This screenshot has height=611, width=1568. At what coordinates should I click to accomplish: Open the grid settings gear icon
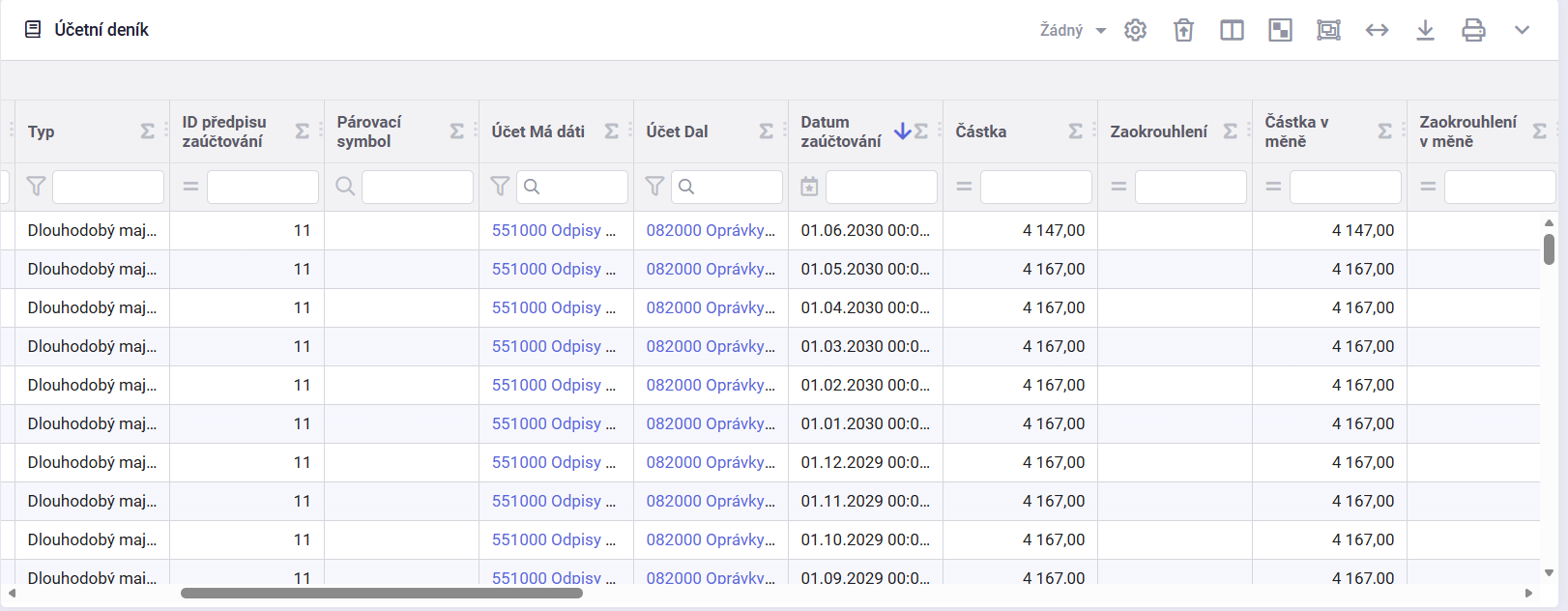[x=1135, y=30]
